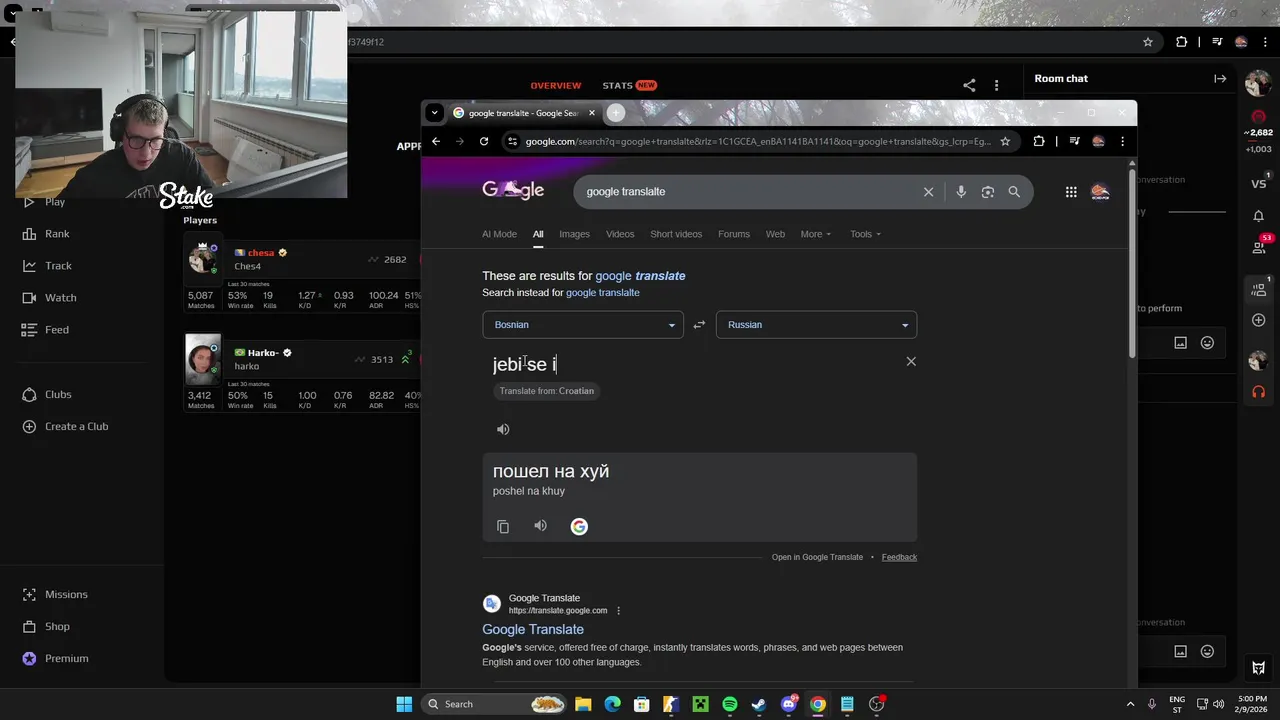The height and width of the screenshot is (720, 1280).
Task: Open tab search dropdown in Chrome
Action: 434,113
